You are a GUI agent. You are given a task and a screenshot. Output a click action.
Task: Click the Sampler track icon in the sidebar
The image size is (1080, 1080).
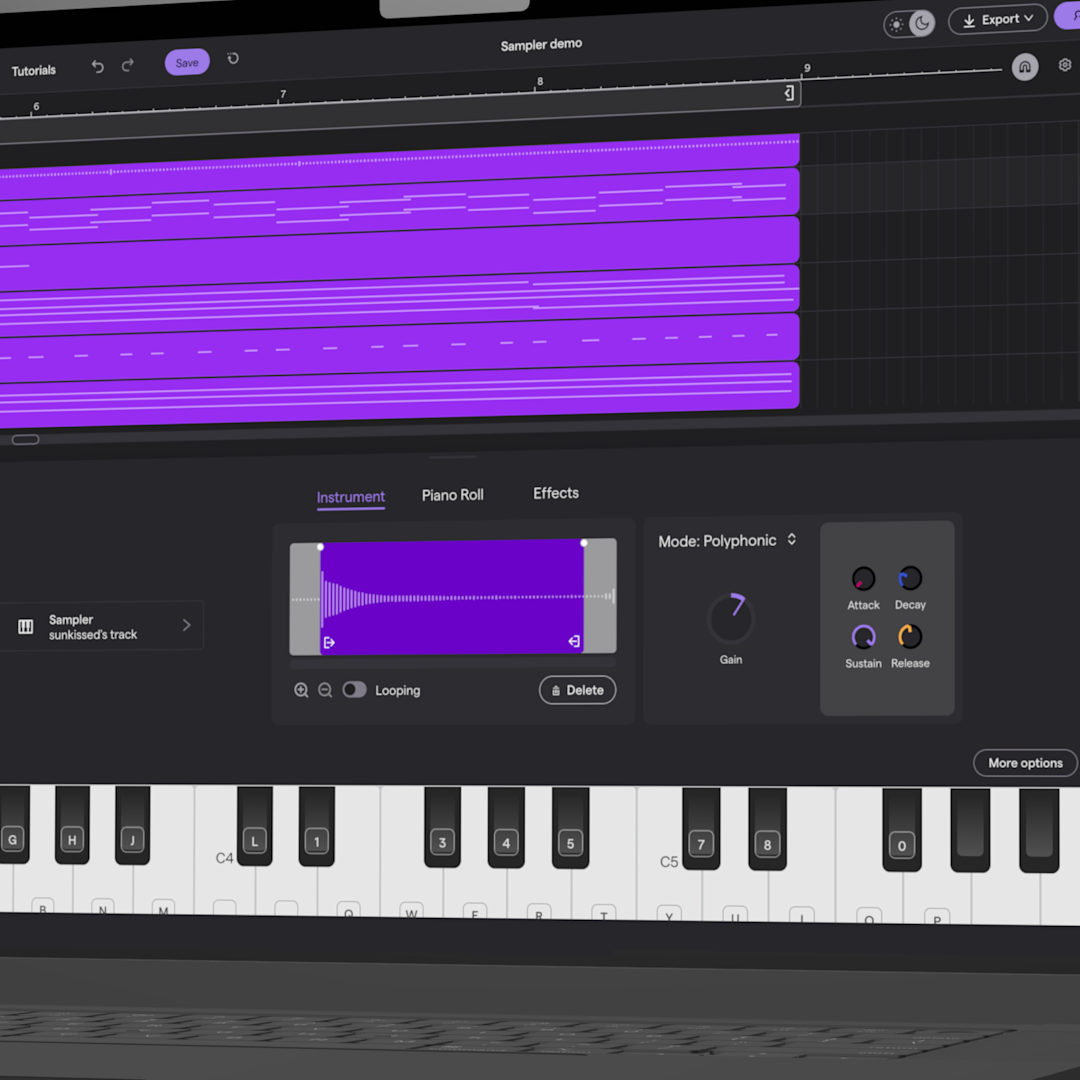[25, 626]
